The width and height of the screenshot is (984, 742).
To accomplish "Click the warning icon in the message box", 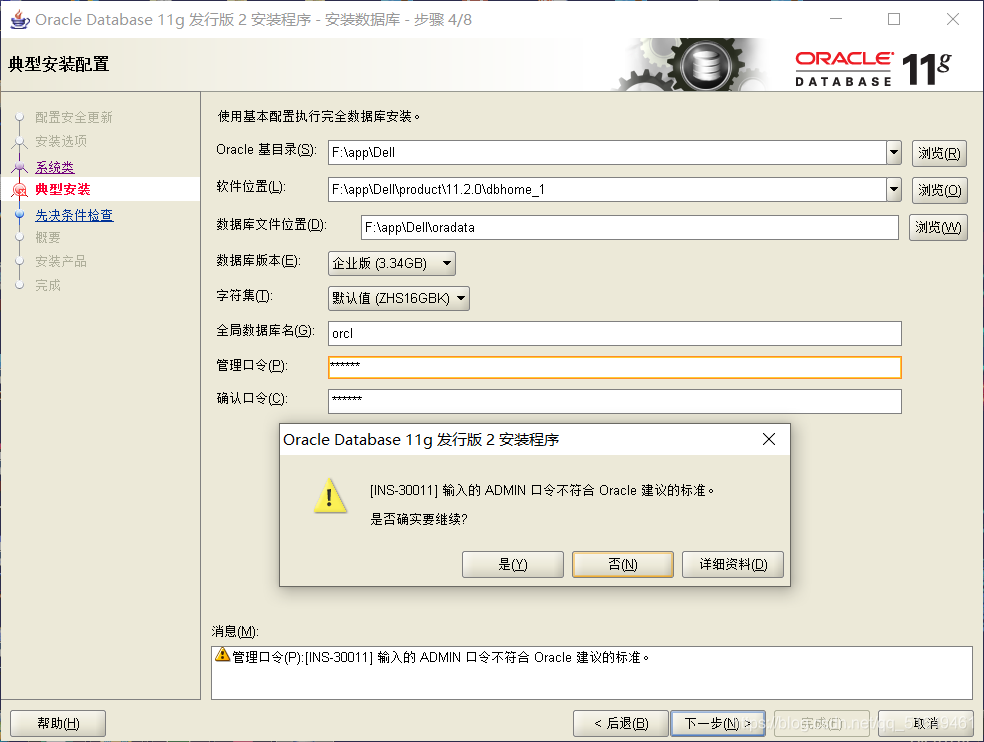I will point(222,655).
